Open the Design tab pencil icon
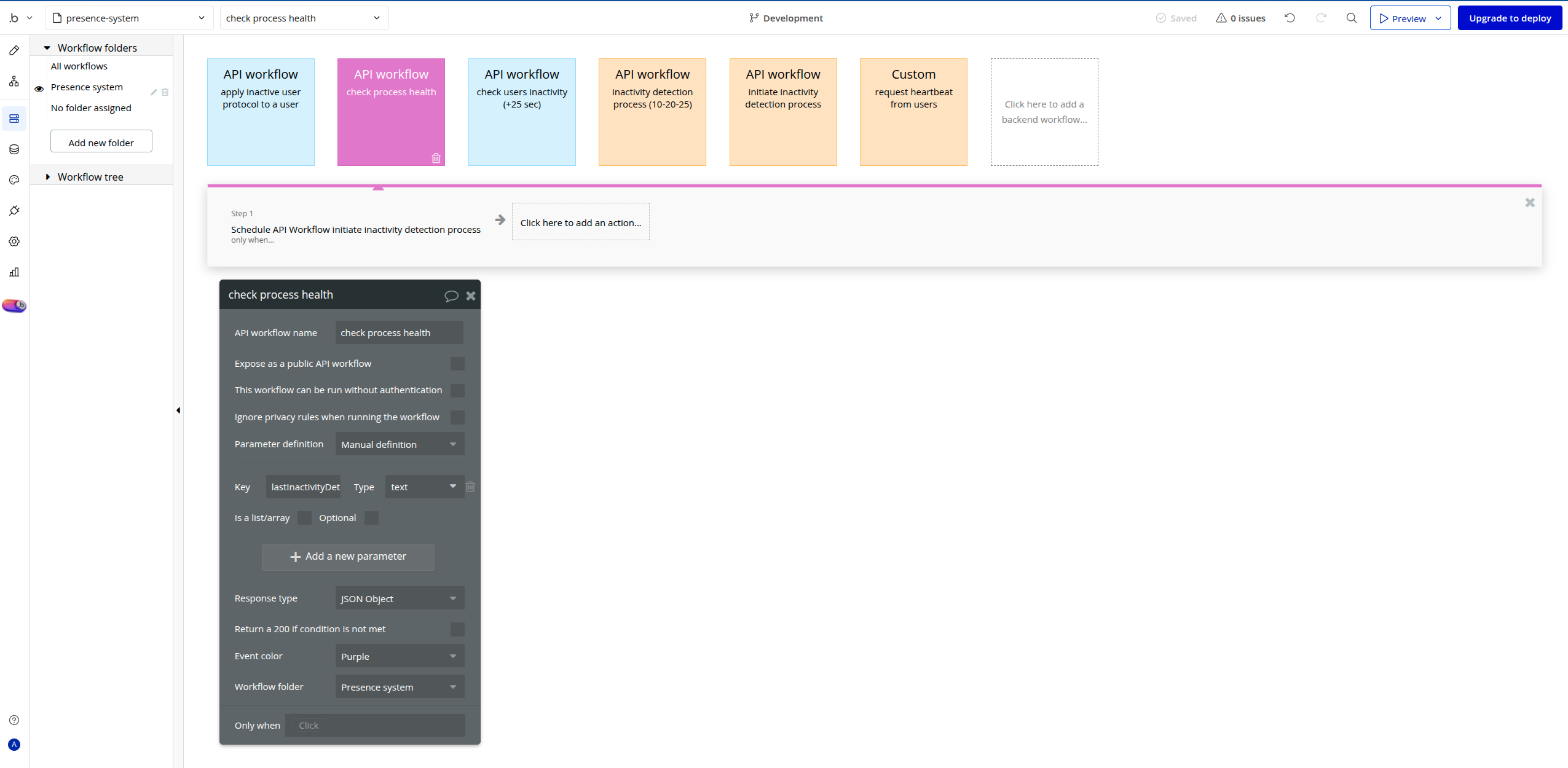The height and width of the screenshot is (768, 1568). point(14,50)
